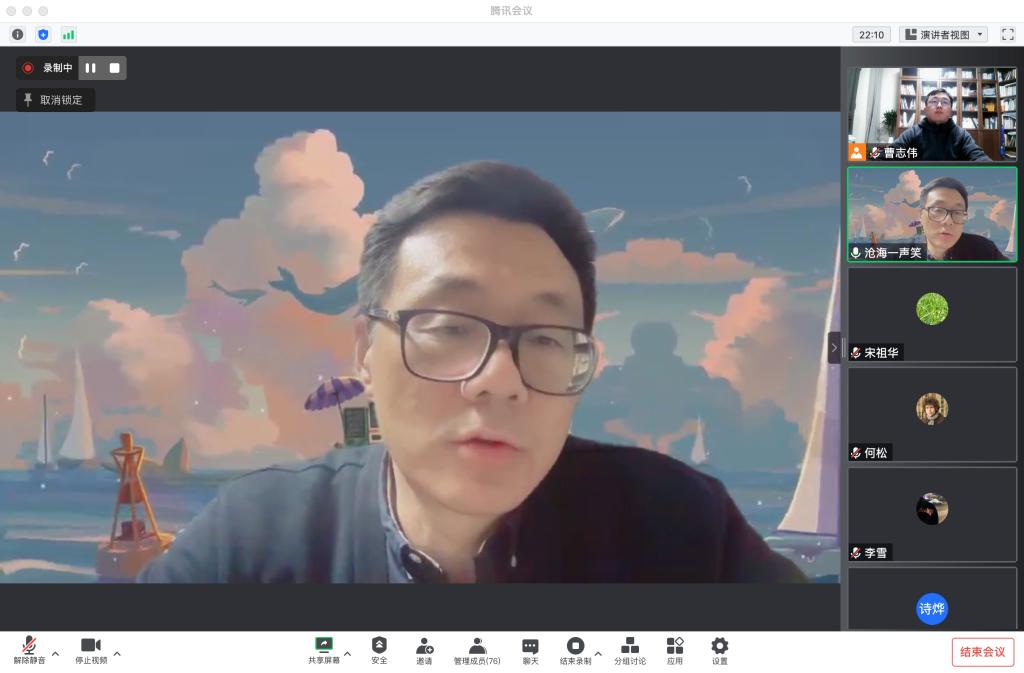The width and height of the screenshot is (1024, 673).
Task: Open 设置 settings gear
Action: coord(719,651)
